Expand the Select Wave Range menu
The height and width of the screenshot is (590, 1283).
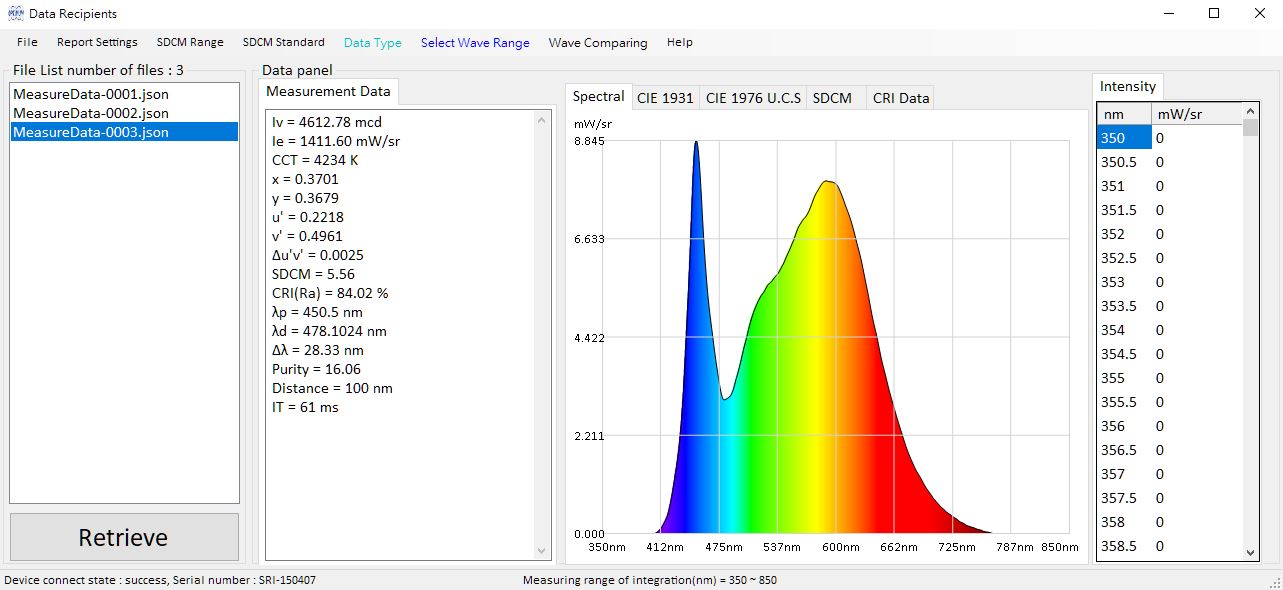475,43
